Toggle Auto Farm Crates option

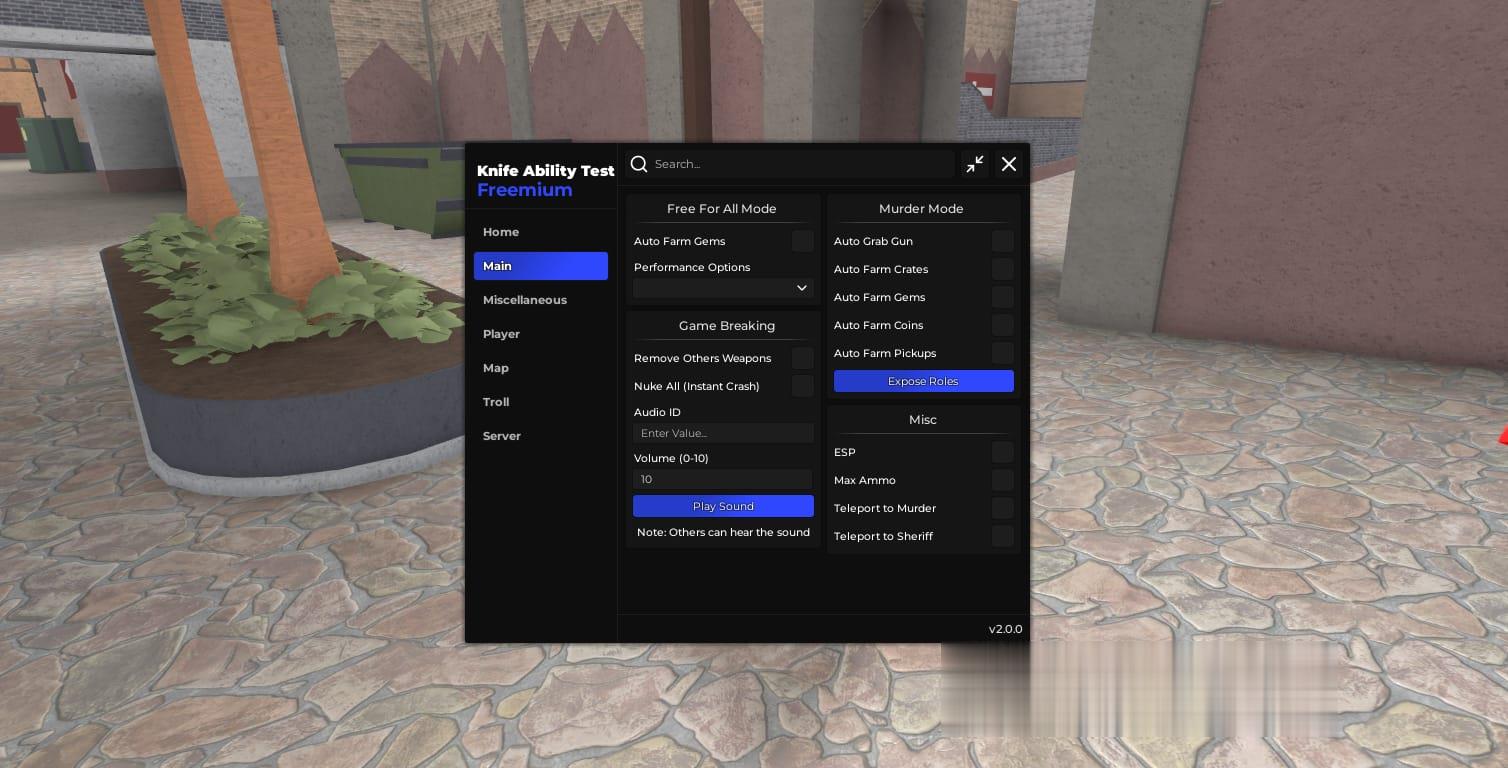pyautogui.click(x=1002, y=269)
